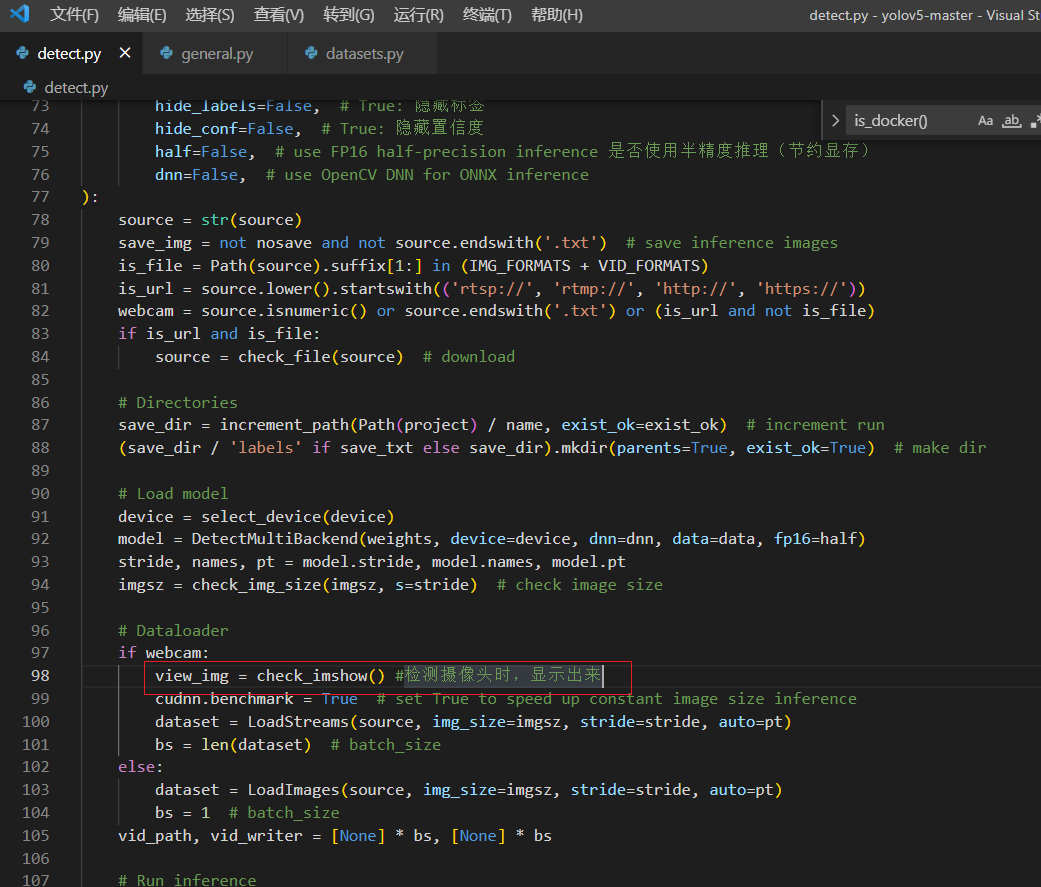Open the 文件(F) menu
This screenshot has height=887, width=1041.
coord(74,15)
